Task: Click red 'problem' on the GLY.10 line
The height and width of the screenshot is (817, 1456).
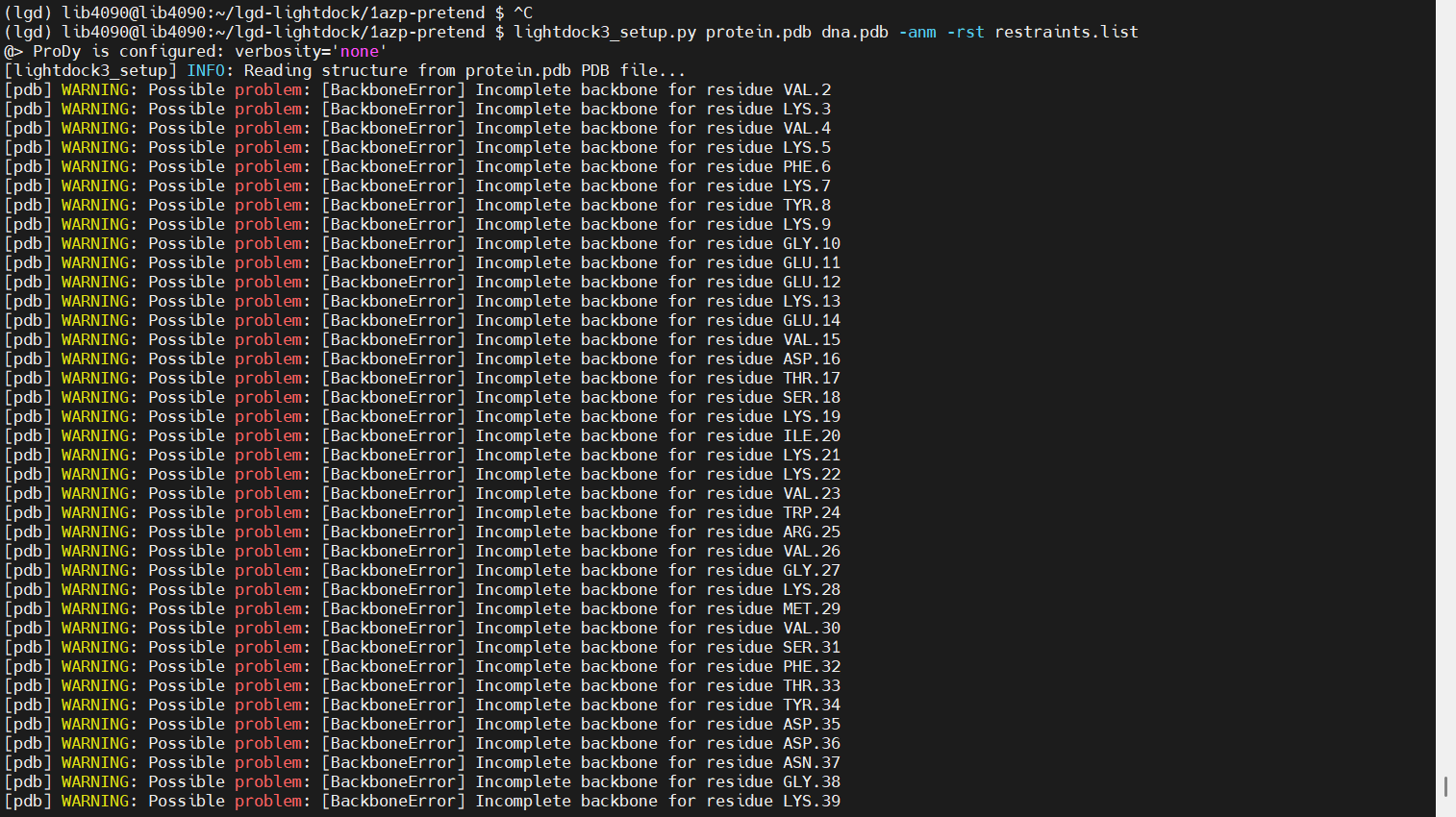Action: coord(268,243)
